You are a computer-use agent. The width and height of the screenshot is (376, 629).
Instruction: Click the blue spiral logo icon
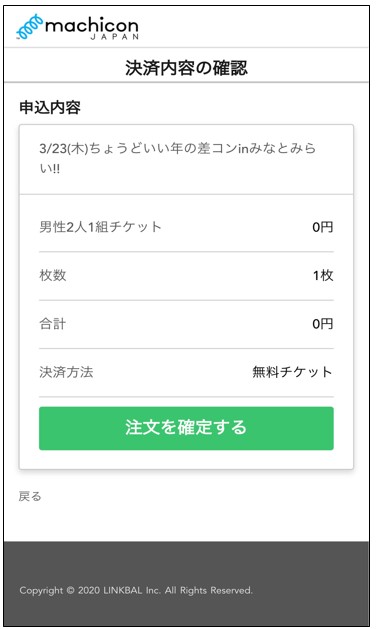tap(30, 27)
